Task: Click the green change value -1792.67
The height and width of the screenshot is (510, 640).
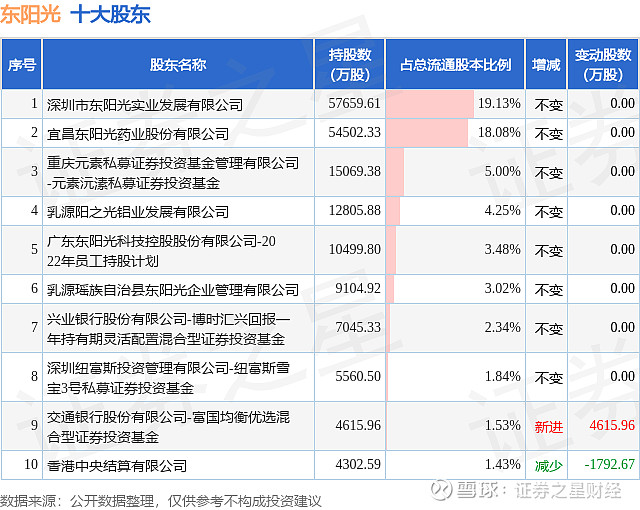Action: [x=609, y=464]
